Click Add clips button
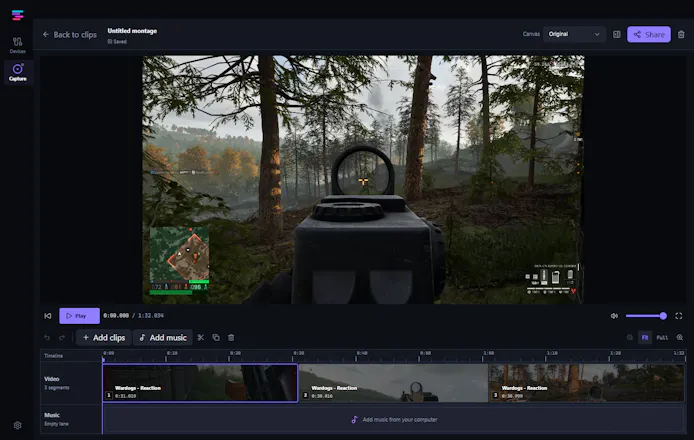The height and width of the screenshot is (440, 694). click(104, 338)
